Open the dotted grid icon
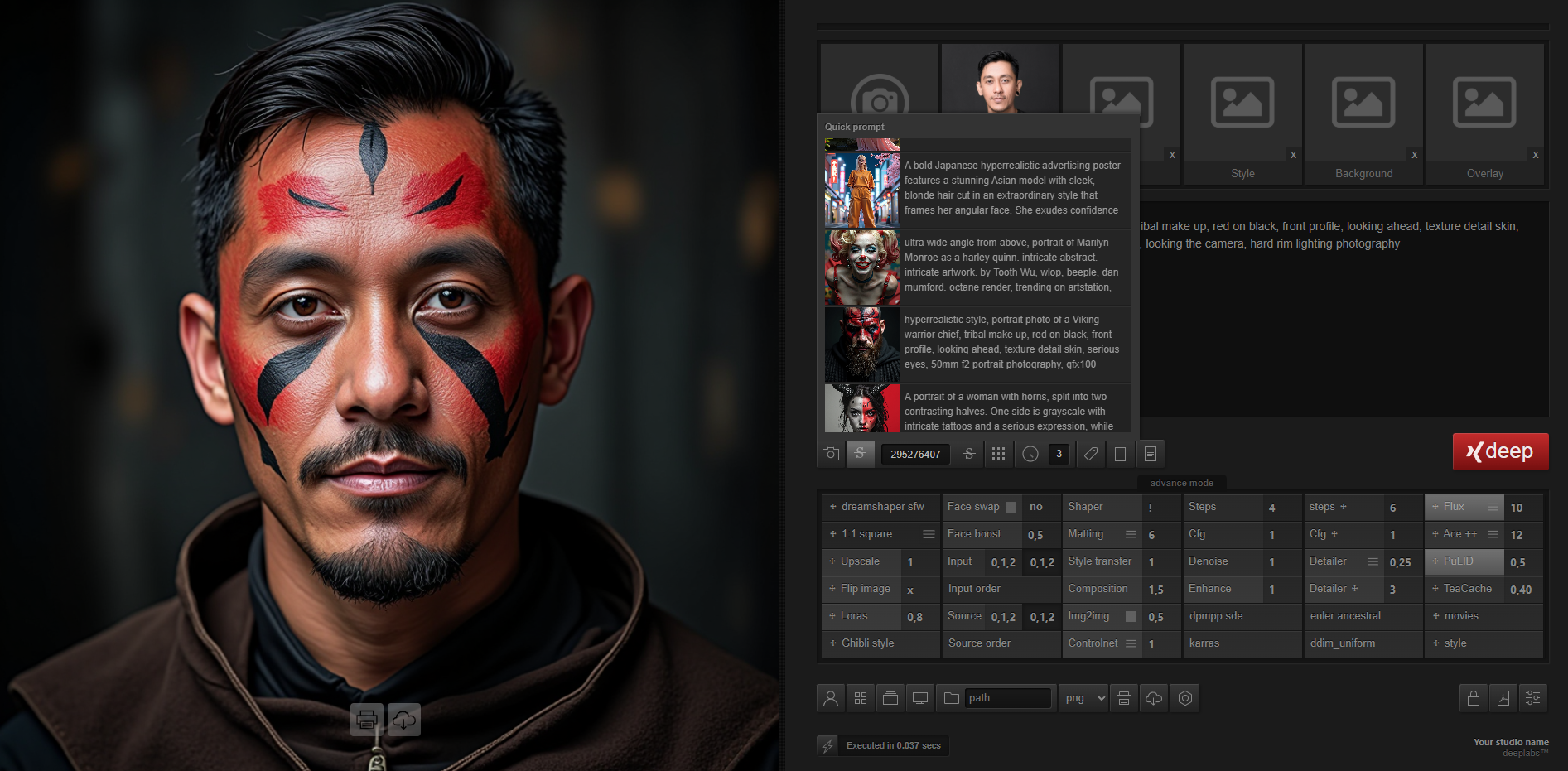This screenshot has height=771, width=1568. click(x=999, y=454)
